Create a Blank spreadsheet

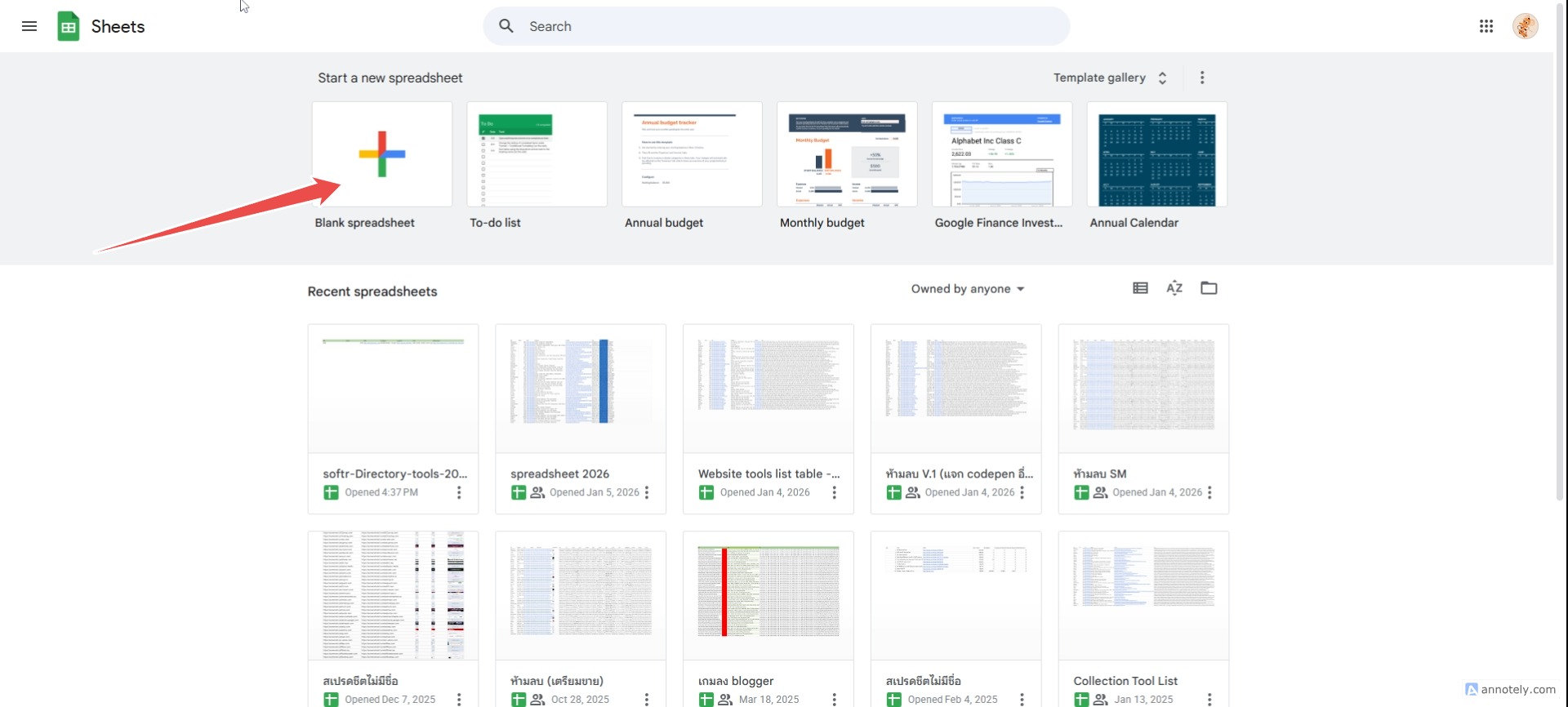pyautogui.click(x=381, y=154)
